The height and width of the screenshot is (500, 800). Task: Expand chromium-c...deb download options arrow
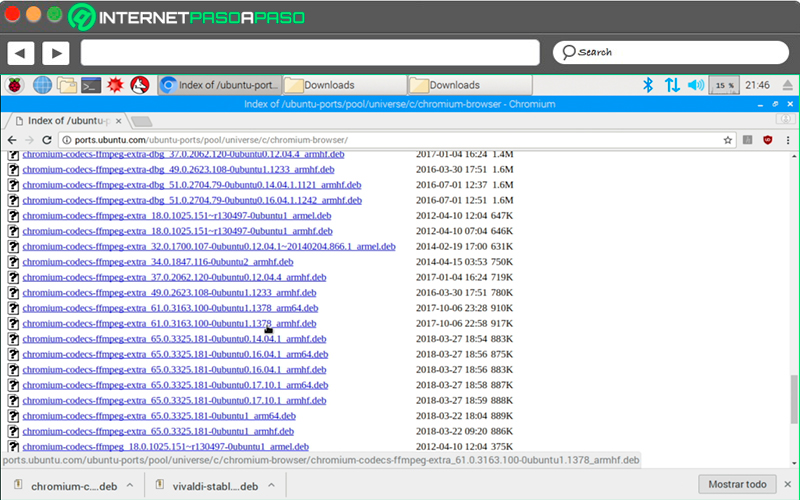tap(130, 485)
